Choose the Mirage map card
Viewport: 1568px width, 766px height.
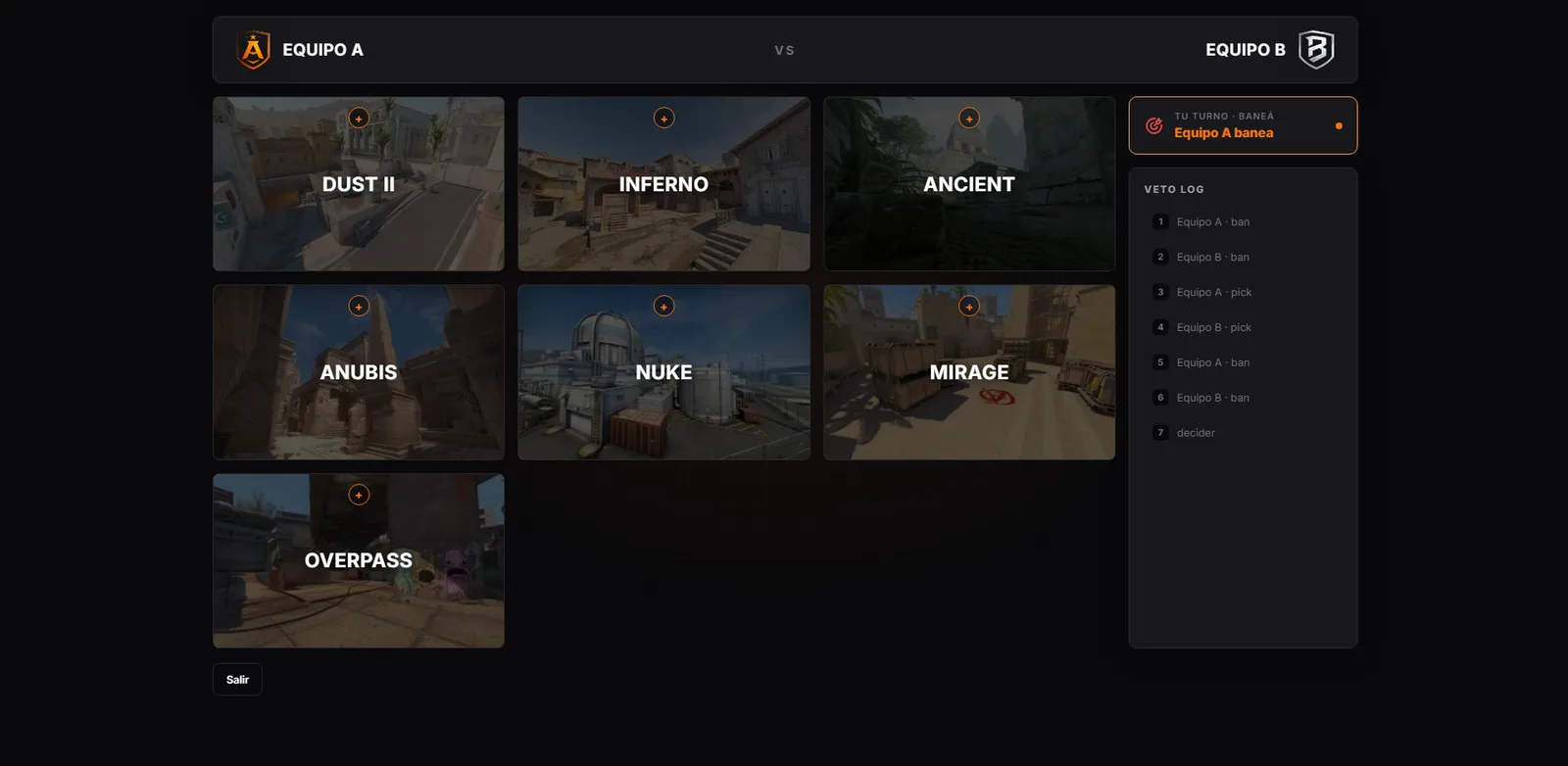coord(969,372)
